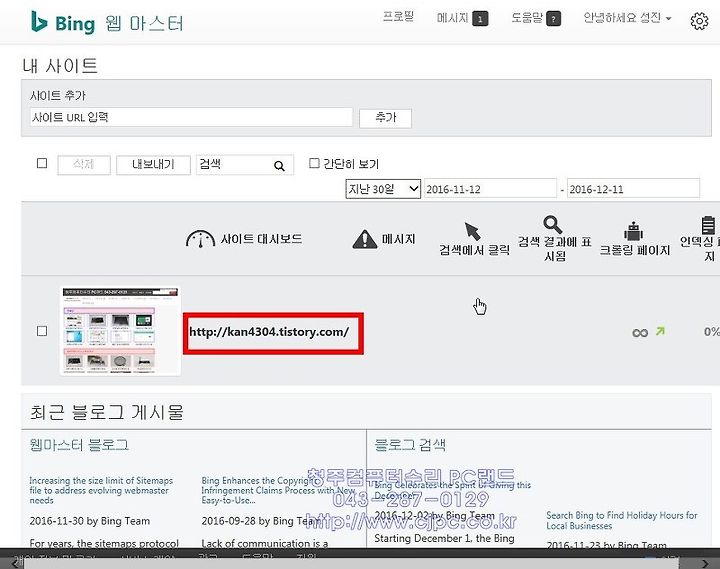
Task: Click the robot icon above 크롤링 페이지
Action: [x=633, y=231]
